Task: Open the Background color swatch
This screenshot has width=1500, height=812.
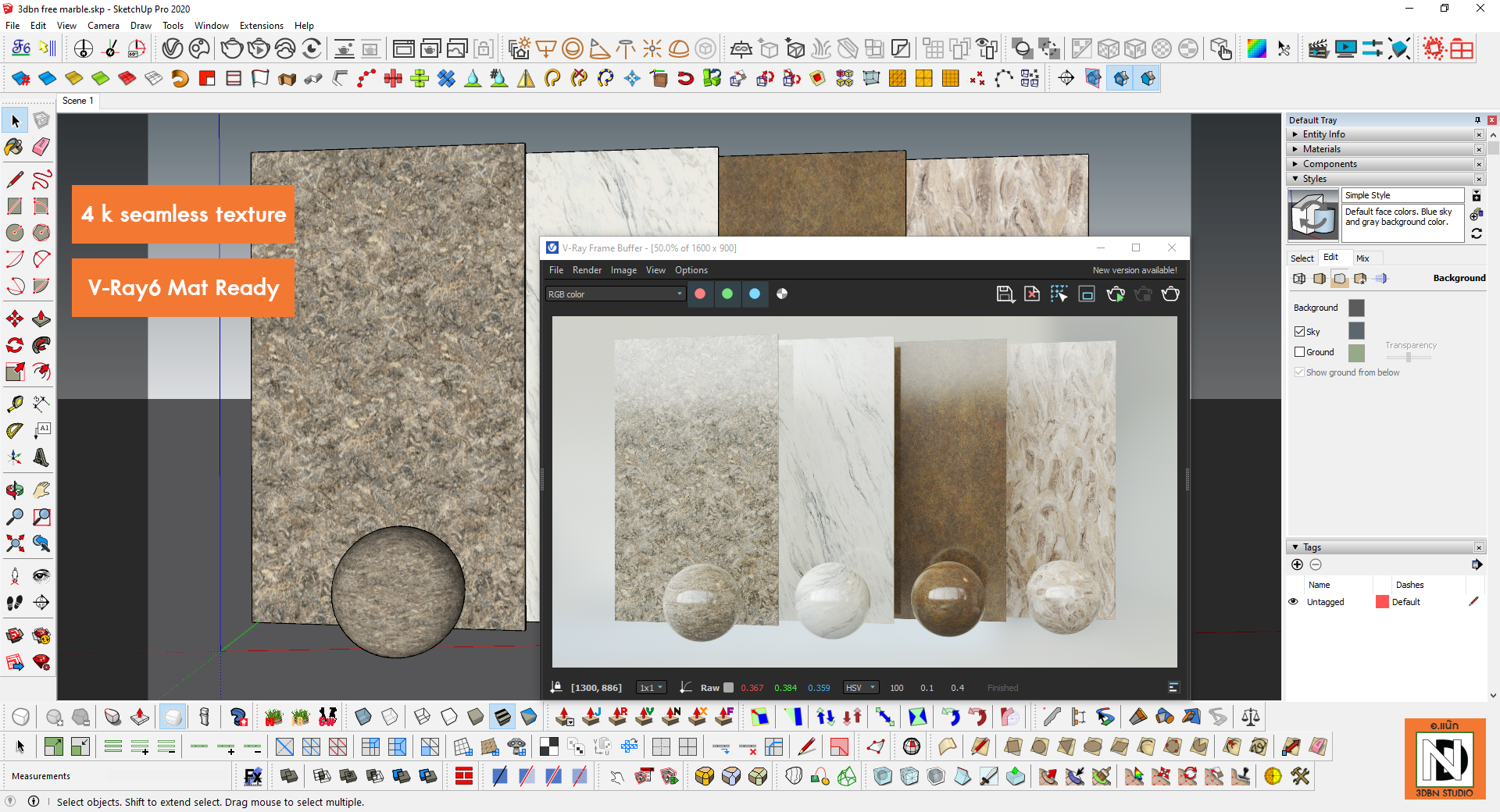Action: pyautogui.click(x=1357, y=308)
